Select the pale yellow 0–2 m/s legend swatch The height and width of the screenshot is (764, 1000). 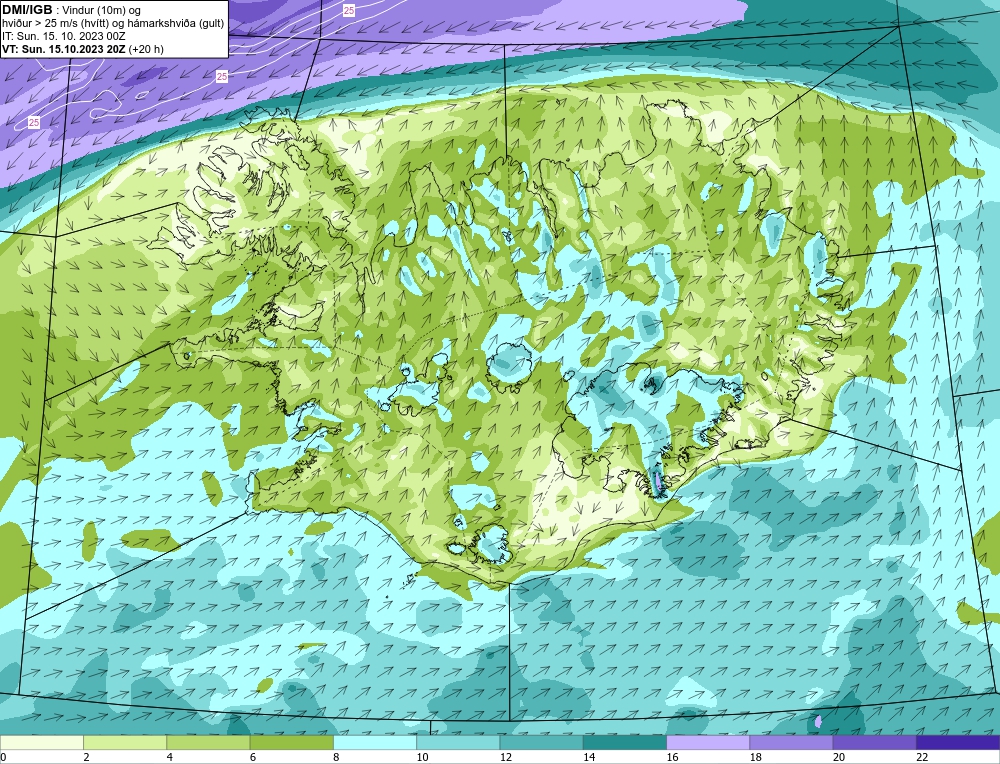[42, 742]
